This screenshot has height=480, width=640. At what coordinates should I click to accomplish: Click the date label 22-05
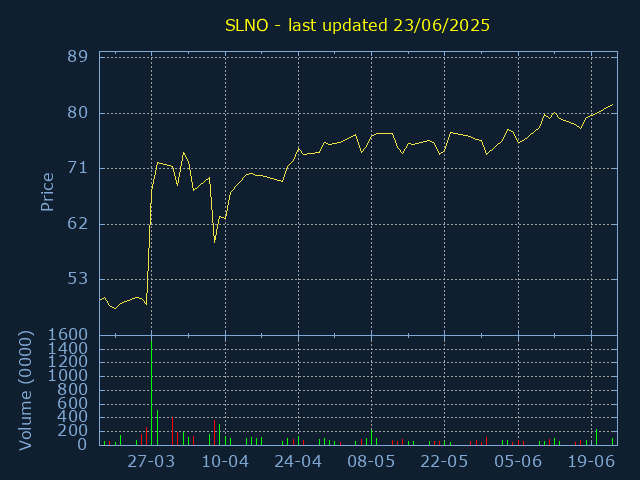click(444, 462)
